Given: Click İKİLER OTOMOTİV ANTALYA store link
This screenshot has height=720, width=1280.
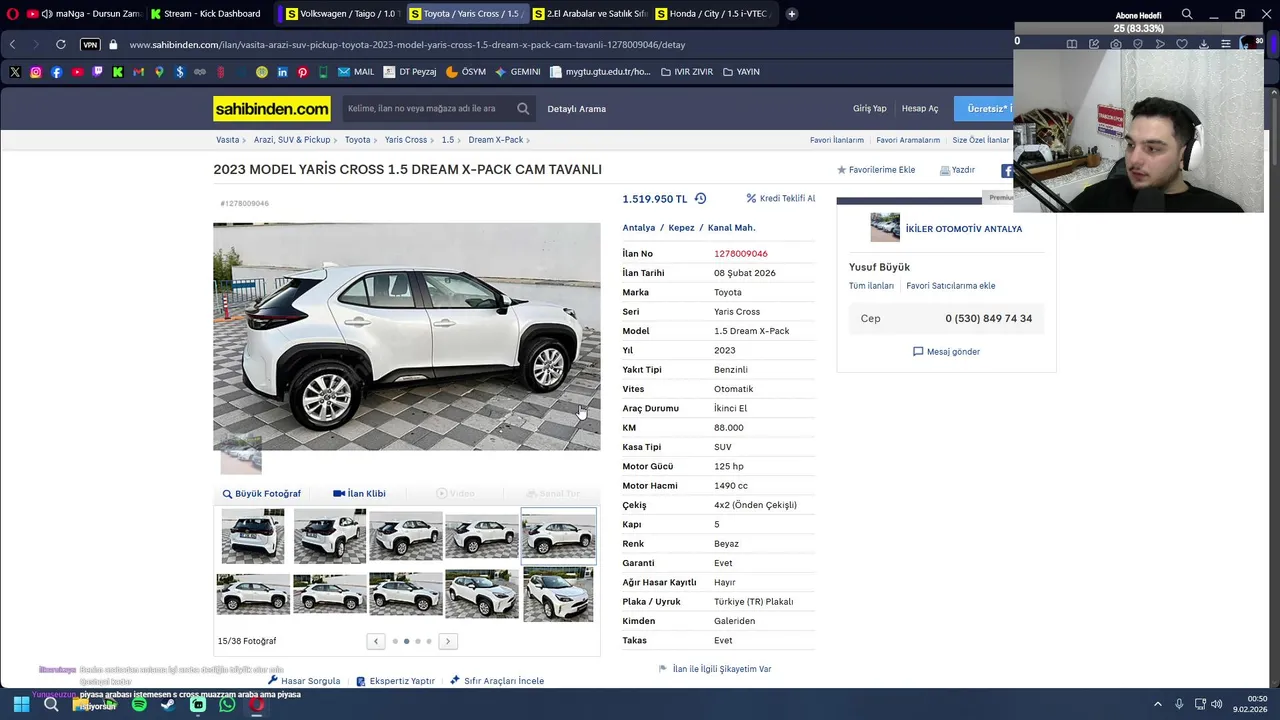Looking at the screenshot, I should pyautogui.click(x=964, y=229).
